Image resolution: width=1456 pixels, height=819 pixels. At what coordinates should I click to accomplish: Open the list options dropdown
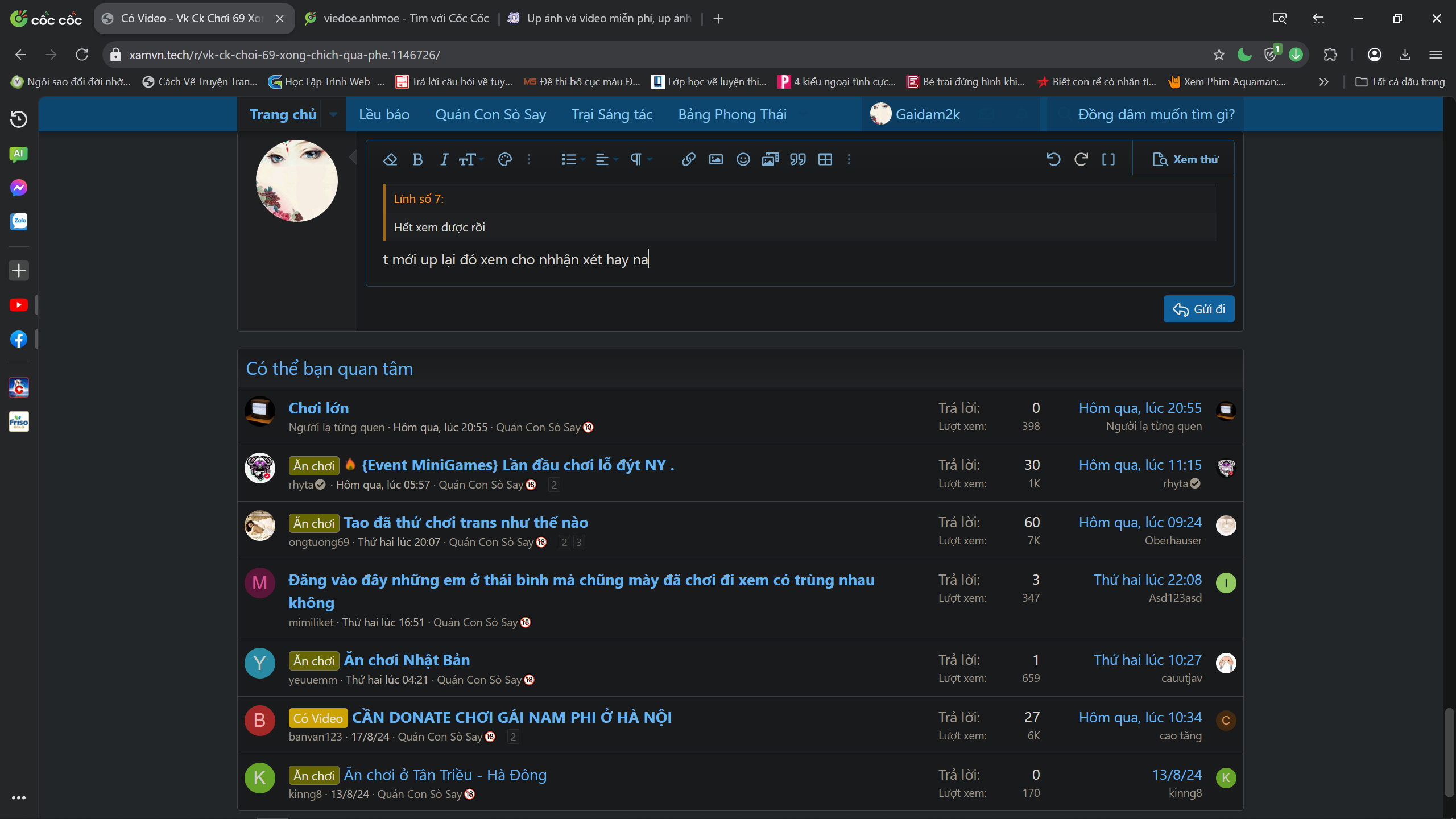tap(573, 160)
